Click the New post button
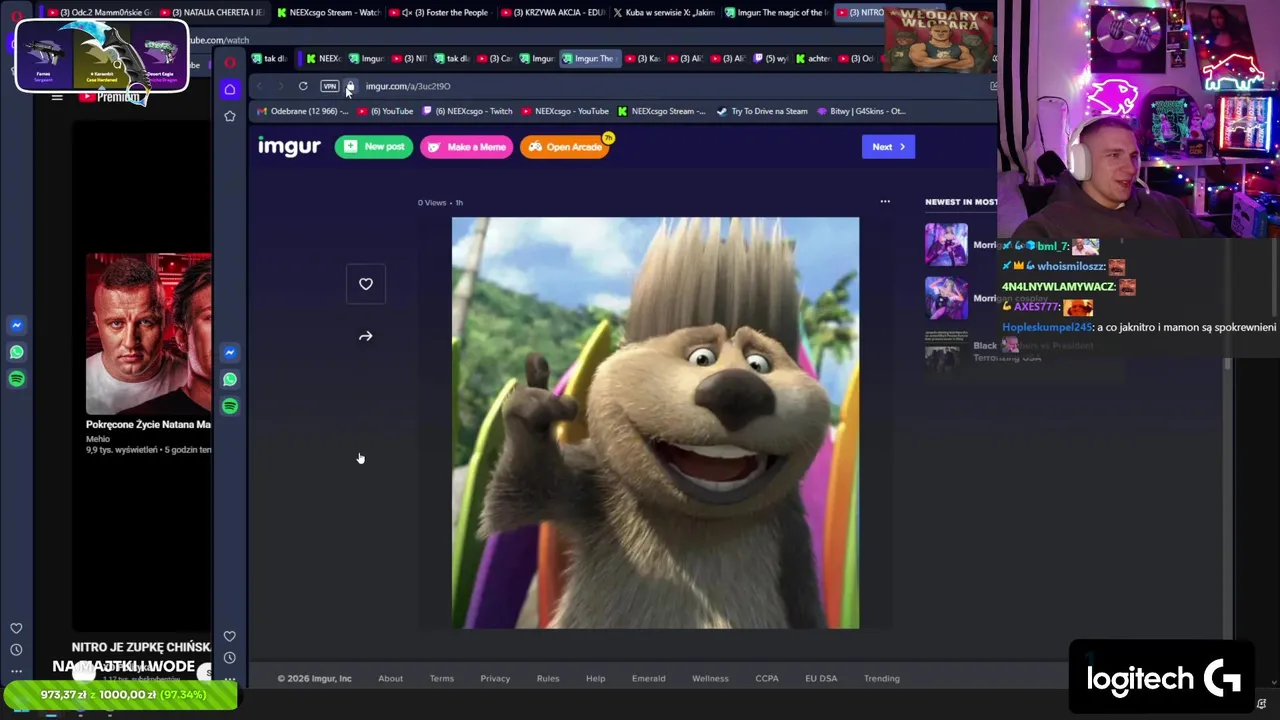The image size is (1280, 720). (374, 147)
